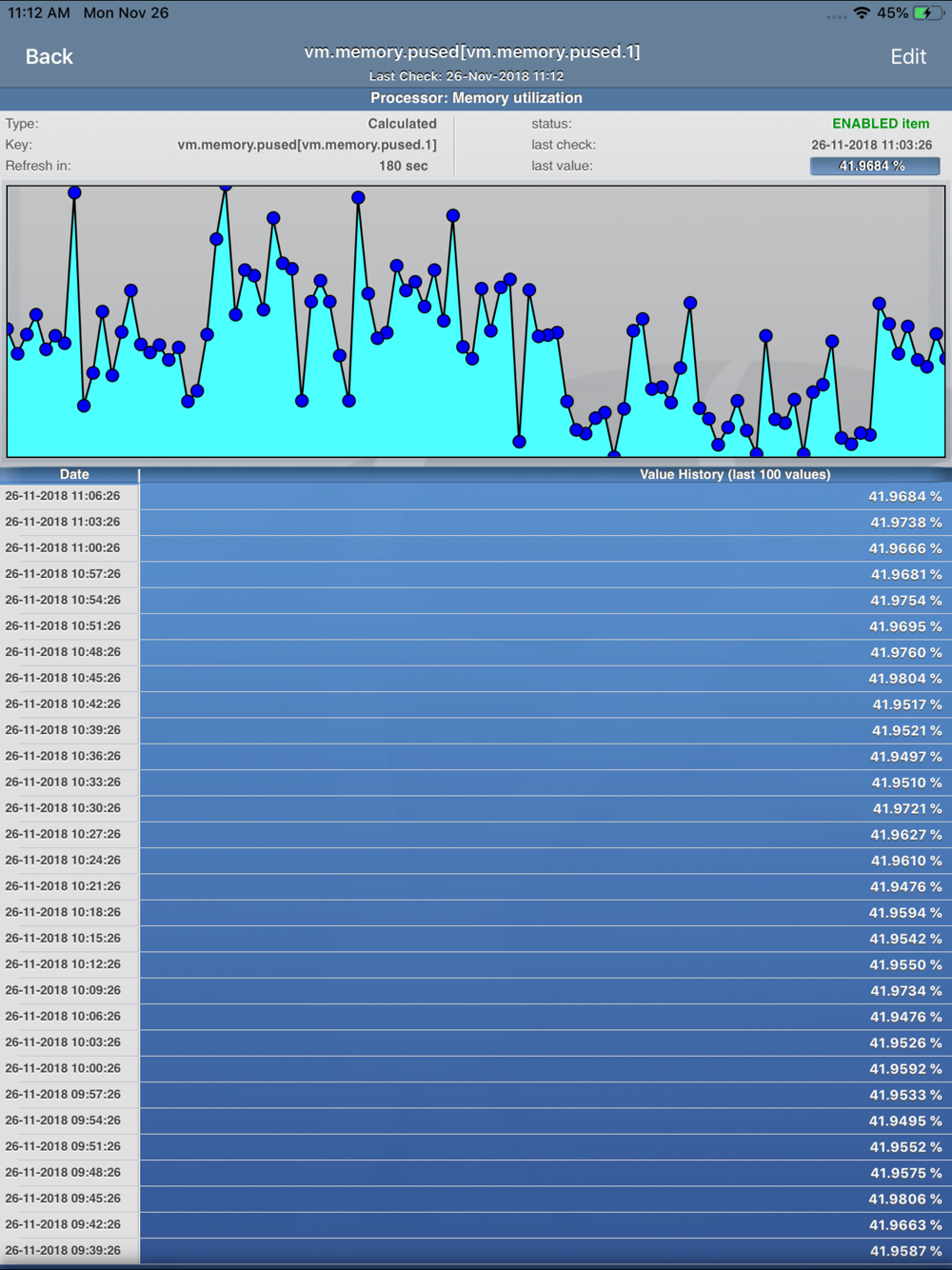Click value 41.9806 %
This screenshot has height=1270, width=952.
click(x=905, y=1199)
